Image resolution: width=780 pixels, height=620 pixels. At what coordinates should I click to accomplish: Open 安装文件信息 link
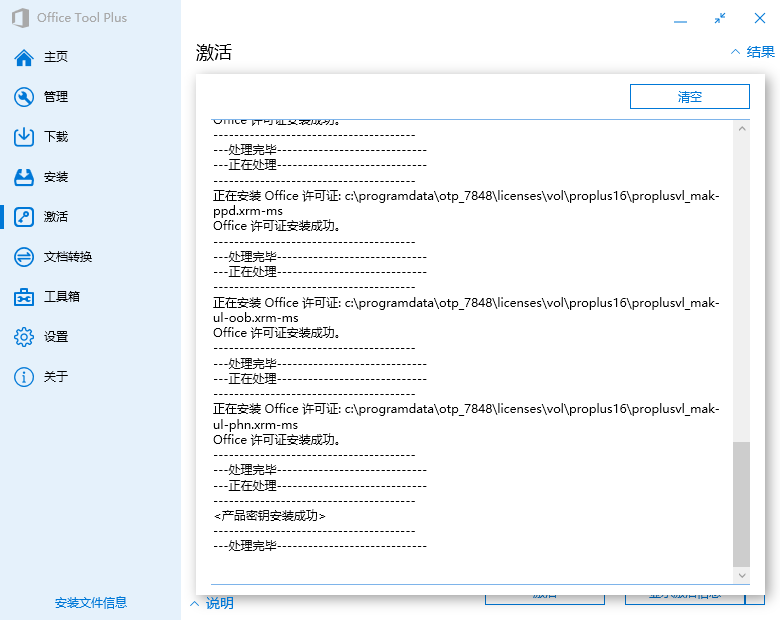[91, 603]
